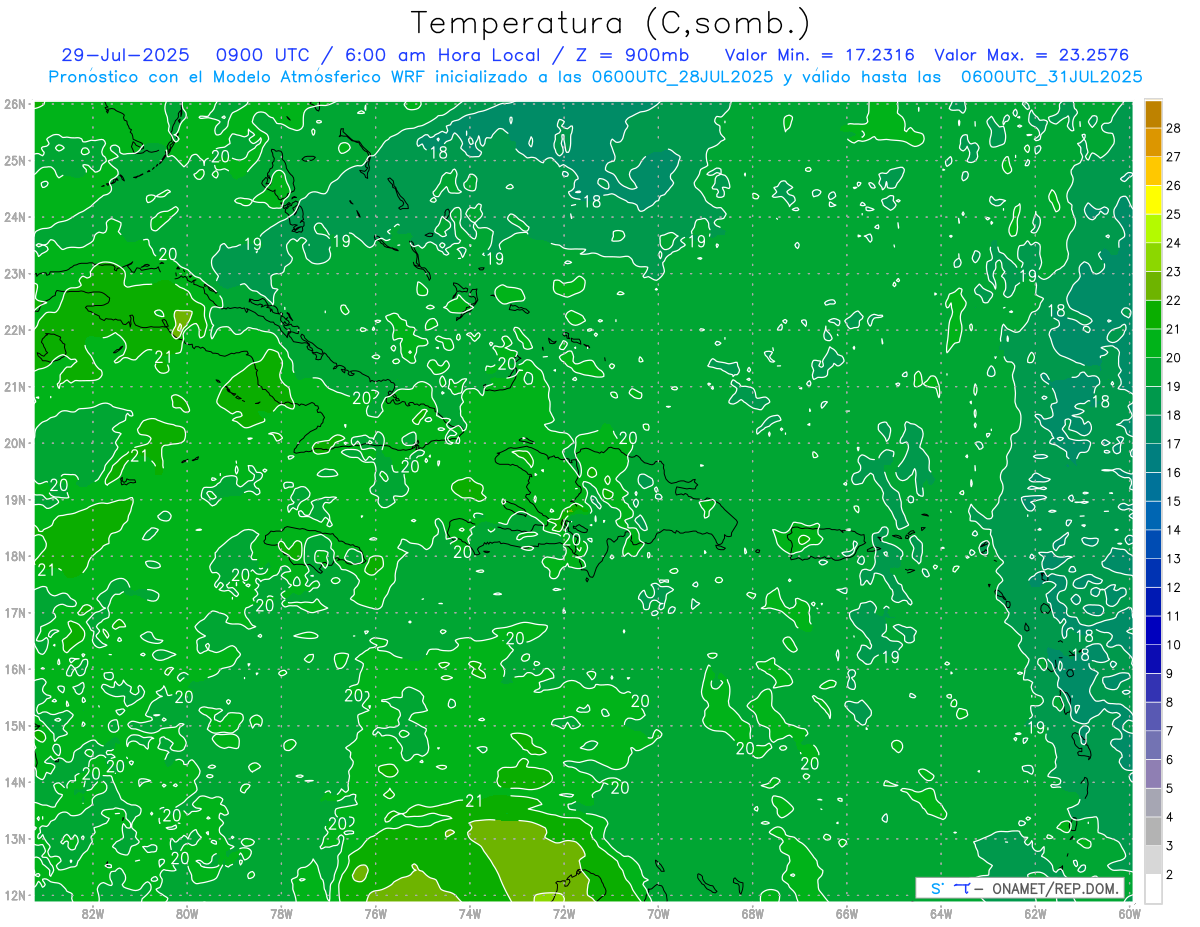Click the 'Valor Max. = 23.2576' readout
This screenshot has height=927, width=1200.
[1033, 55]
